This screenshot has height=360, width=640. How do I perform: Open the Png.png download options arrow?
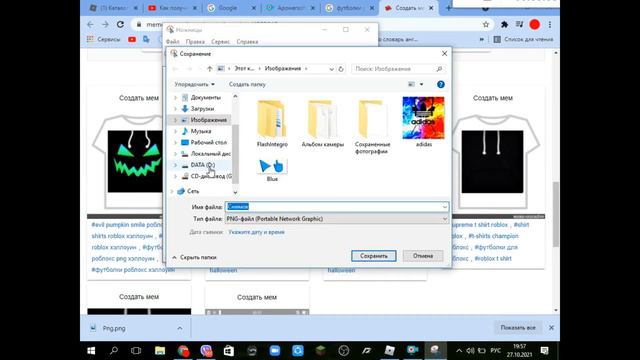point(180,328)
